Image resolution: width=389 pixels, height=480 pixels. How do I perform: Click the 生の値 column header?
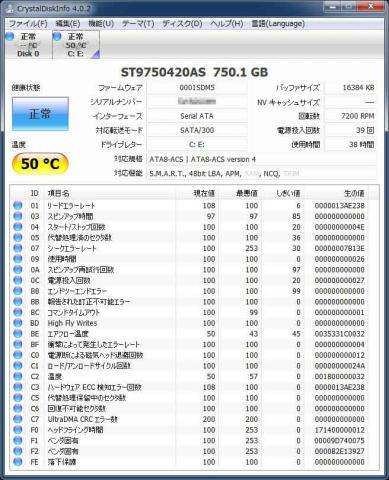(336, 193)
